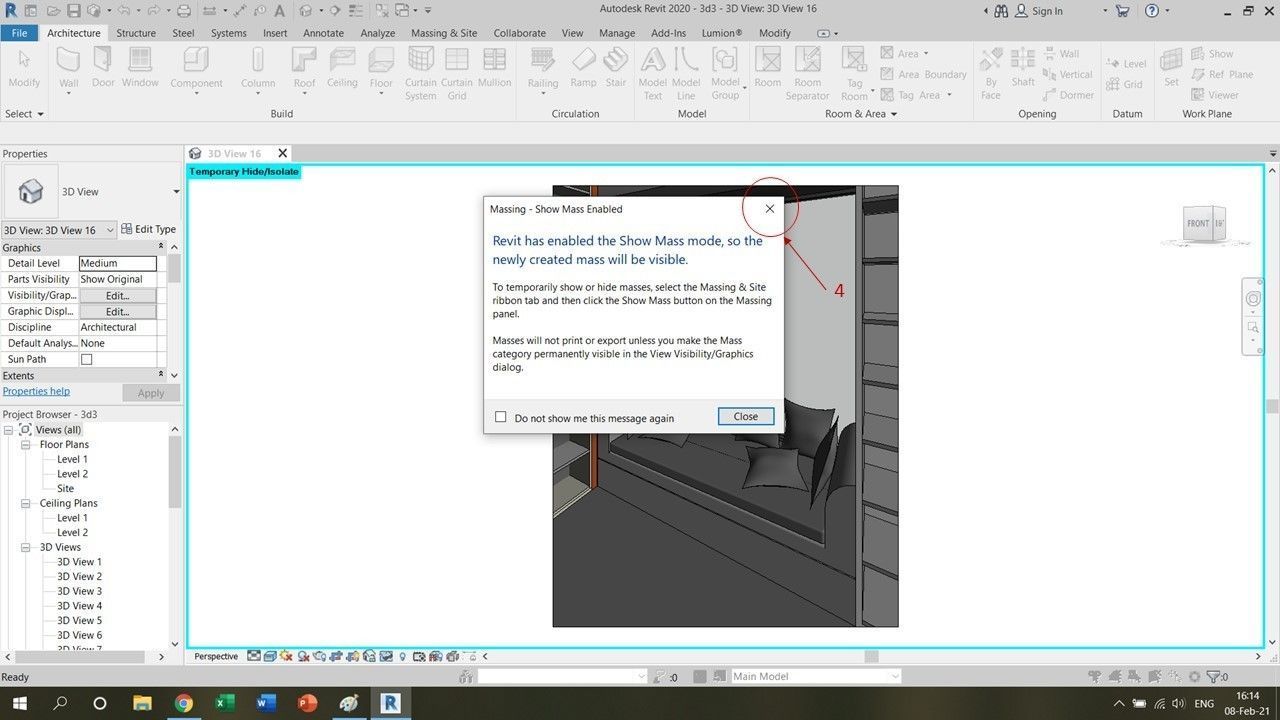This screenshot has height=720, width=1280.
Task: Click Edit Type in Properties panel
Action: 149,230
